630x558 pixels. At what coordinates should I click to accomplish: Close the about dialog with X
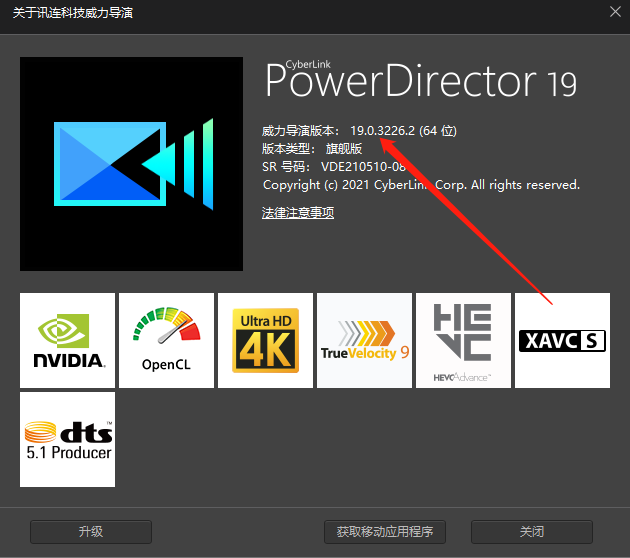615,12
